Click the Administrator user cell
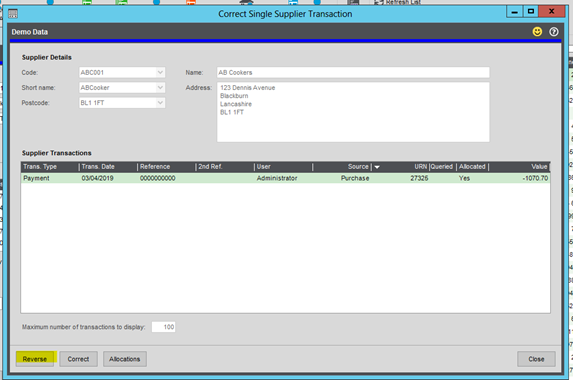The image size is (573, 380). 277,178
